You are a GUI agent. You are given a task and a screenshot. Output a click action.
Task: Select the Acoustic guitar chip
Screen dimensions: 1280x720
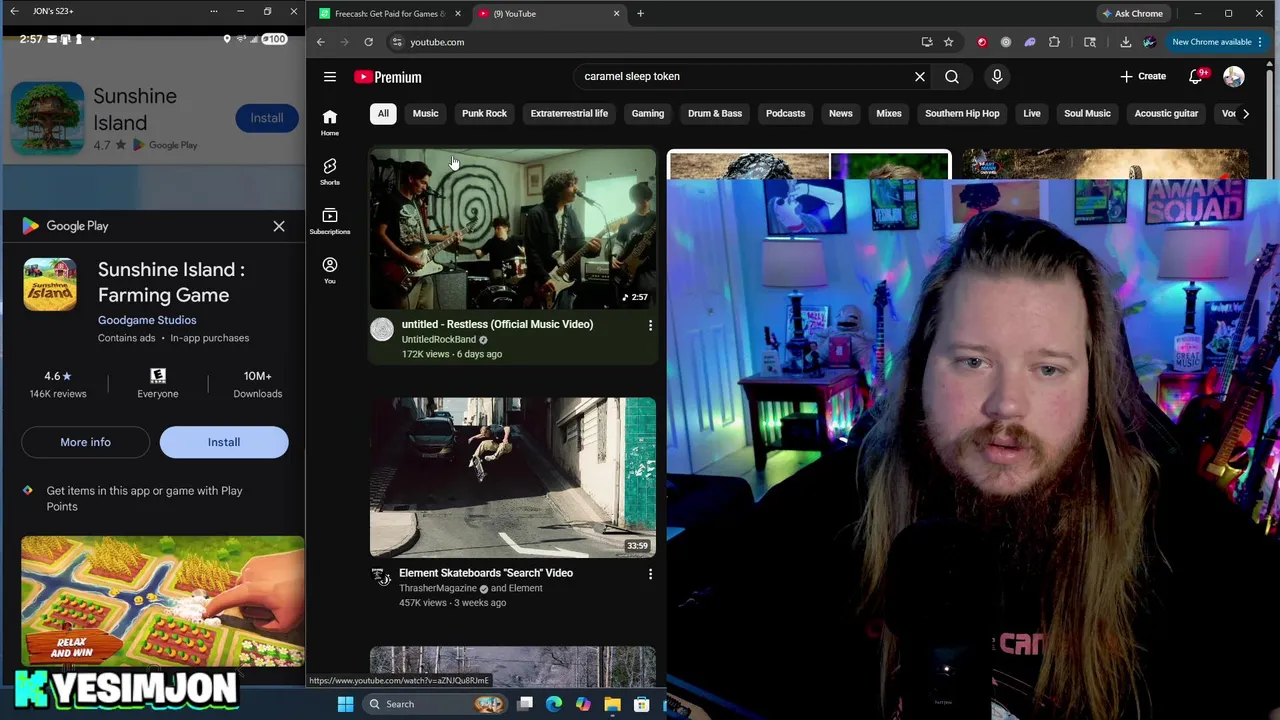(1166, 114)
